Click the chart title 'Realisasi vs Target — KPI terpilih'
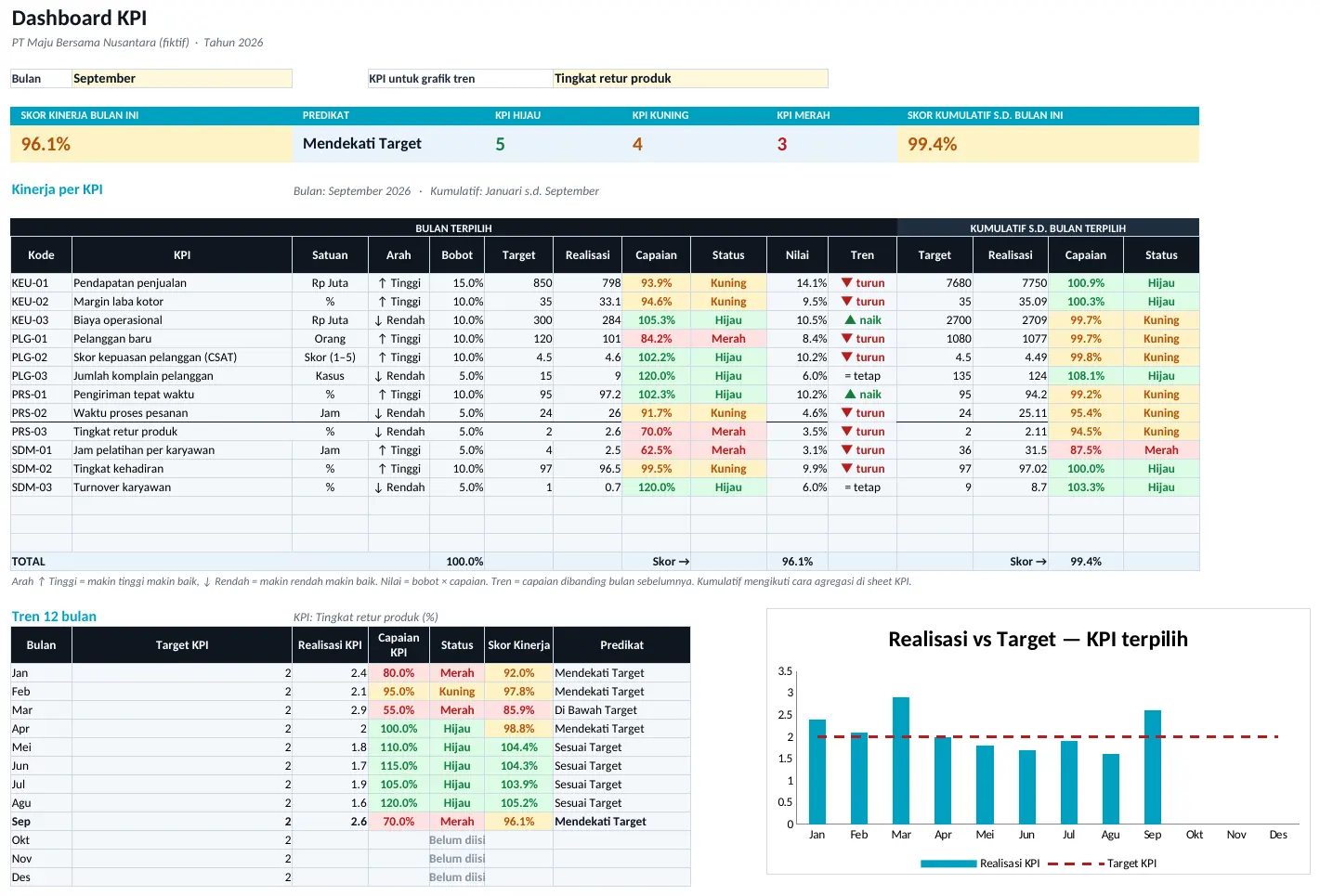The width and height of the screenshot is (1320, 896). coord(1038,639)
